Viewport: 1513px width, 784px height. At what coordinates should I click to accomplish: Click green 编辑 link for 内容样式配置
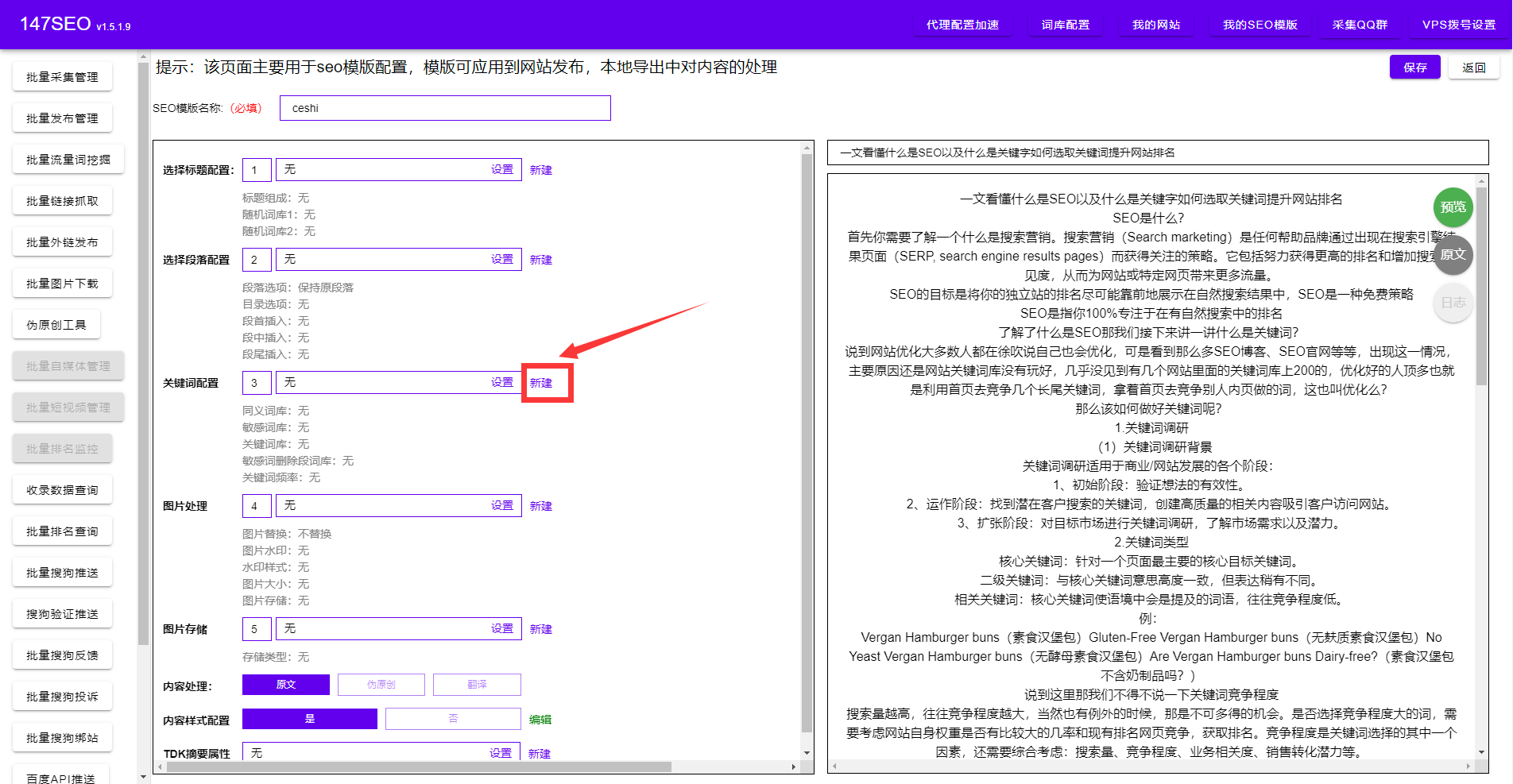[x=540, y=720]
